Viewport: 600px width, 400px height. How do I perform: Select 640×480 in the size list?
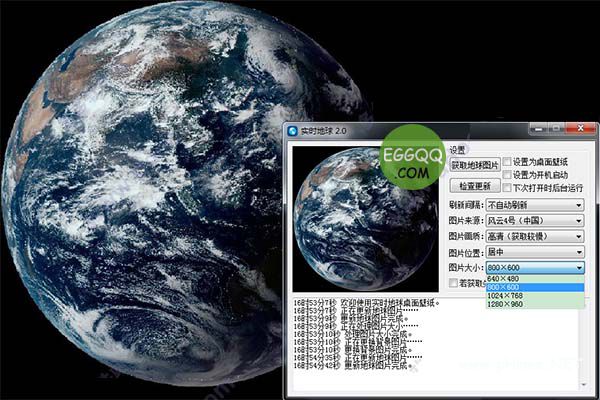click(535, 279)
